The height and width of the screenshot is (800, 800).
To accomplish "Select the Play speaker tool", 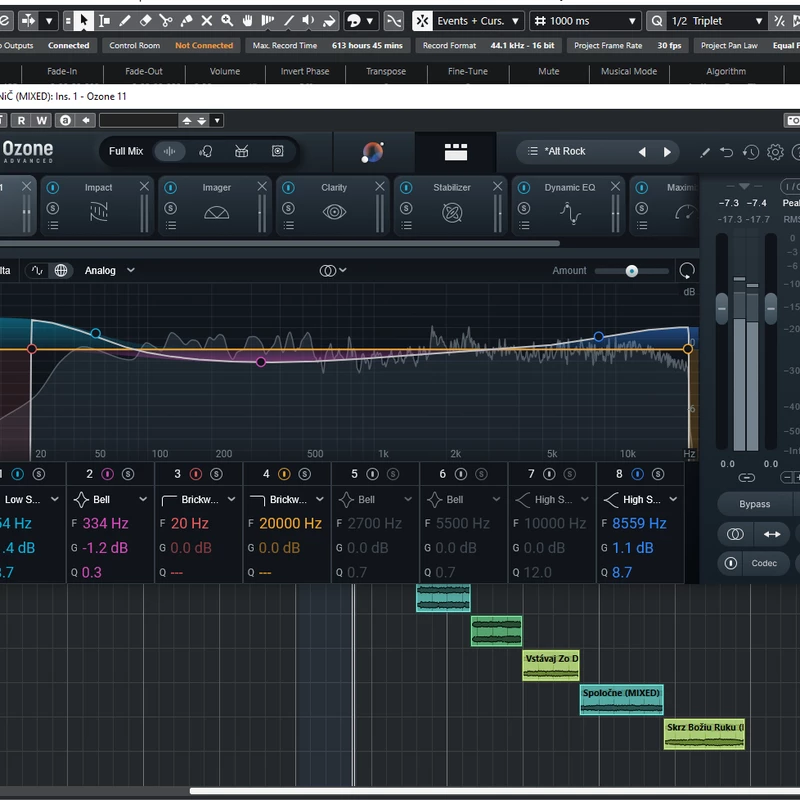I will pyautogui.click(x=309, y=21).
